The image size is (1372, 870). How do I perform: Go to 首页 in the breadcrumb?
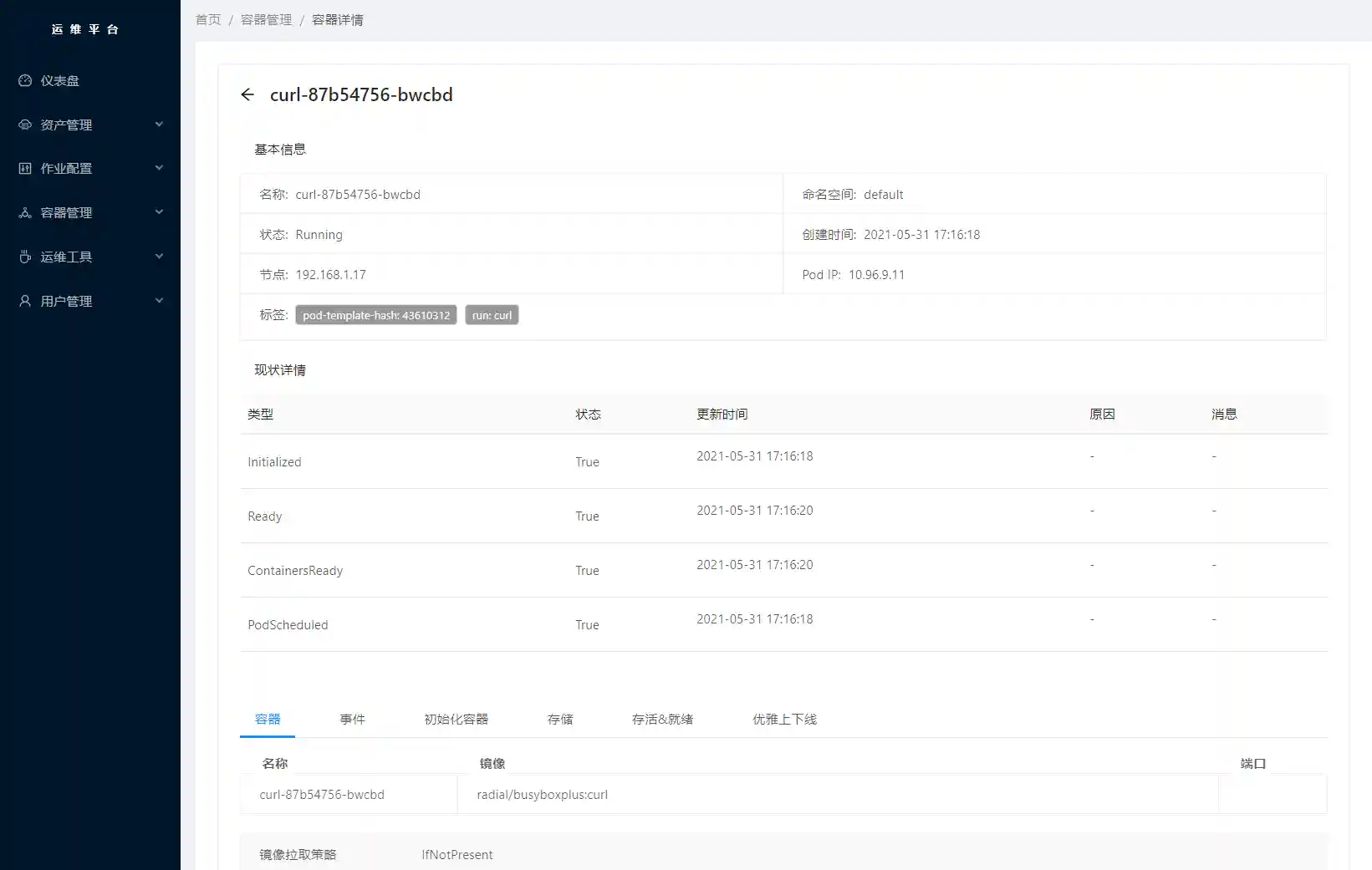[x=208, y=20]
